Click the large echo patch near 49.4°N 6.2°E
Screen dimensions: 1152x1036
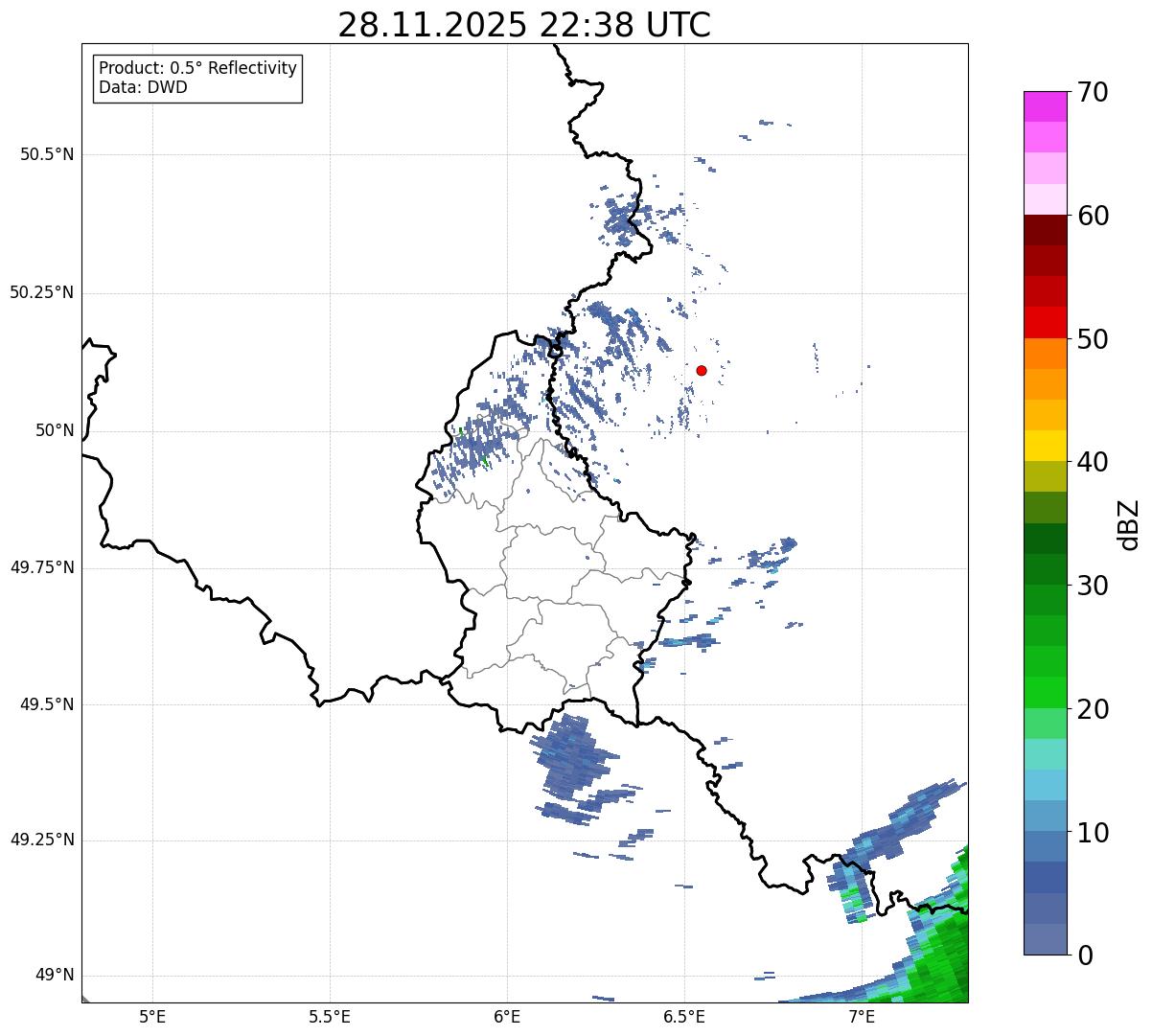[x=572, y=757]
